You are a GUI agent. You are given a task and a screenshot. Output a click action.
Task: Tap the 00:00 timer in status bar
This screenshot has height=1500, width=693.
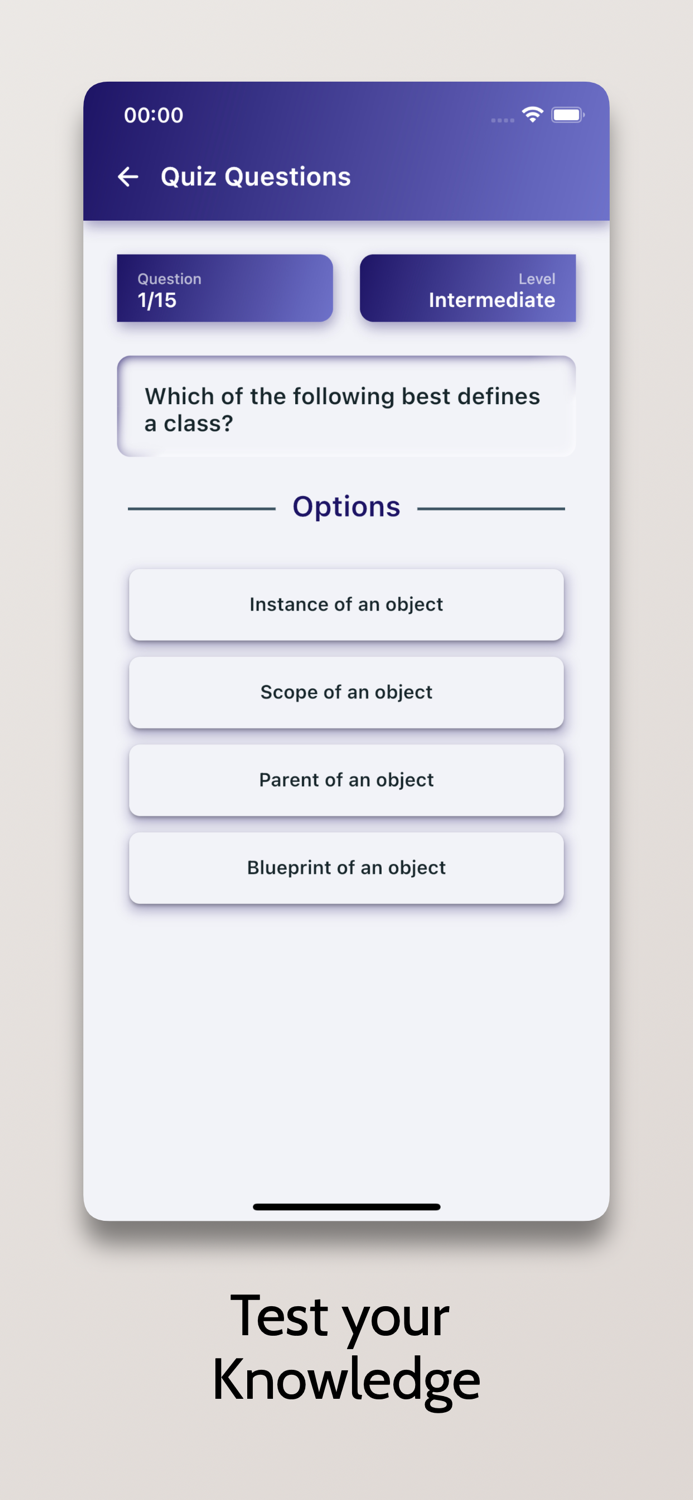pyautogui.click(x=154, y=116)
